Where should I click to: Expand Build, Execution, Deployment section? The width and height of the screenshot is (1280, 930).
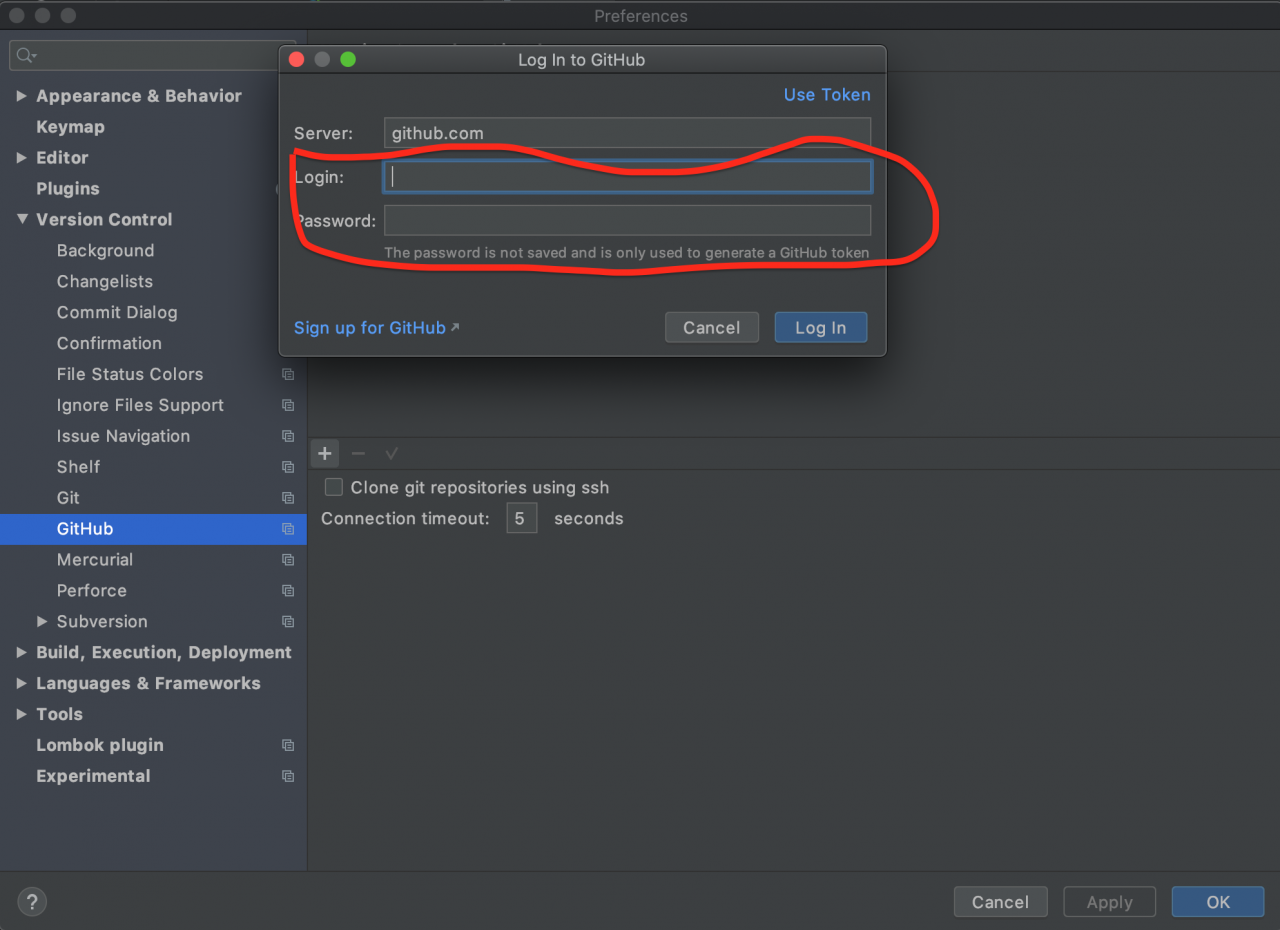tap(21, 652)
